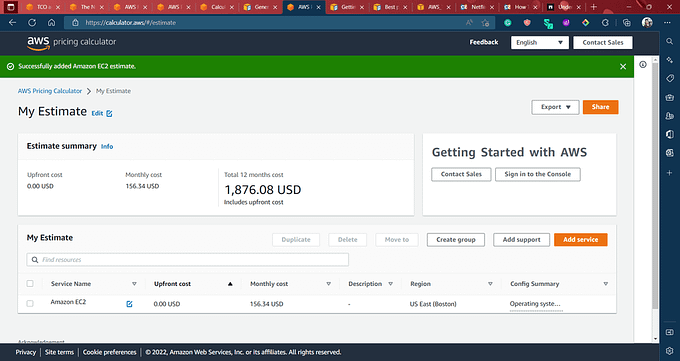The width and height of the screenshot is (680, 361).
Task: Toggle the select-all checkbox in table header
Action: tap(30, 283)
